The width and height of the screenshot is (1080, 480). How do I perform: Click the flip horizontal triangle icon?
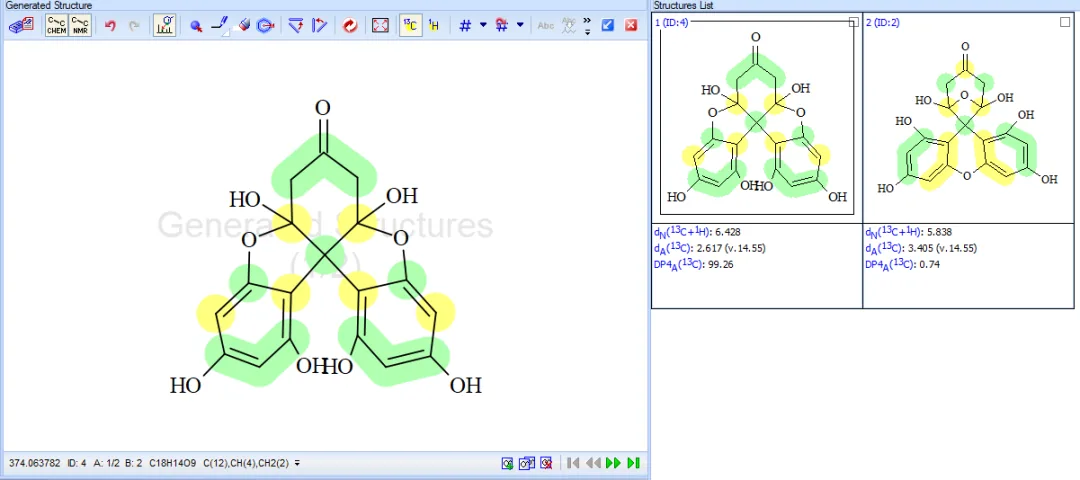[319, 26]
